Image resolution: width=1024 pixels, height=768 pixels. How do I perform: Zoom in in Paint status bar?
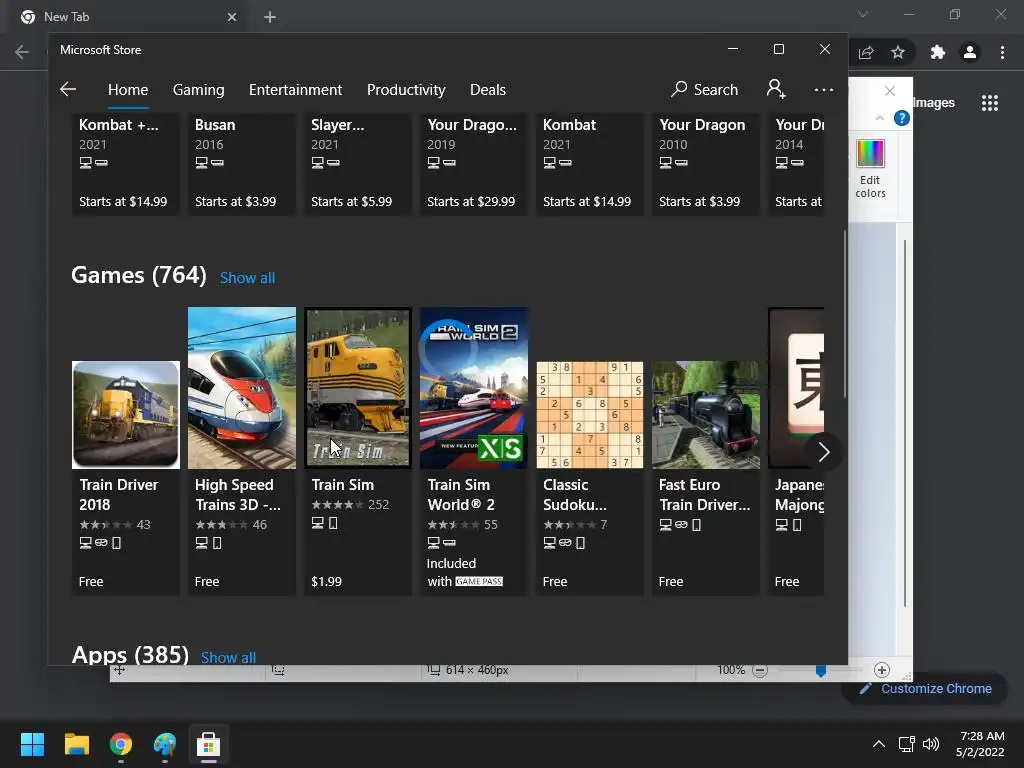(x=882, y=670)
